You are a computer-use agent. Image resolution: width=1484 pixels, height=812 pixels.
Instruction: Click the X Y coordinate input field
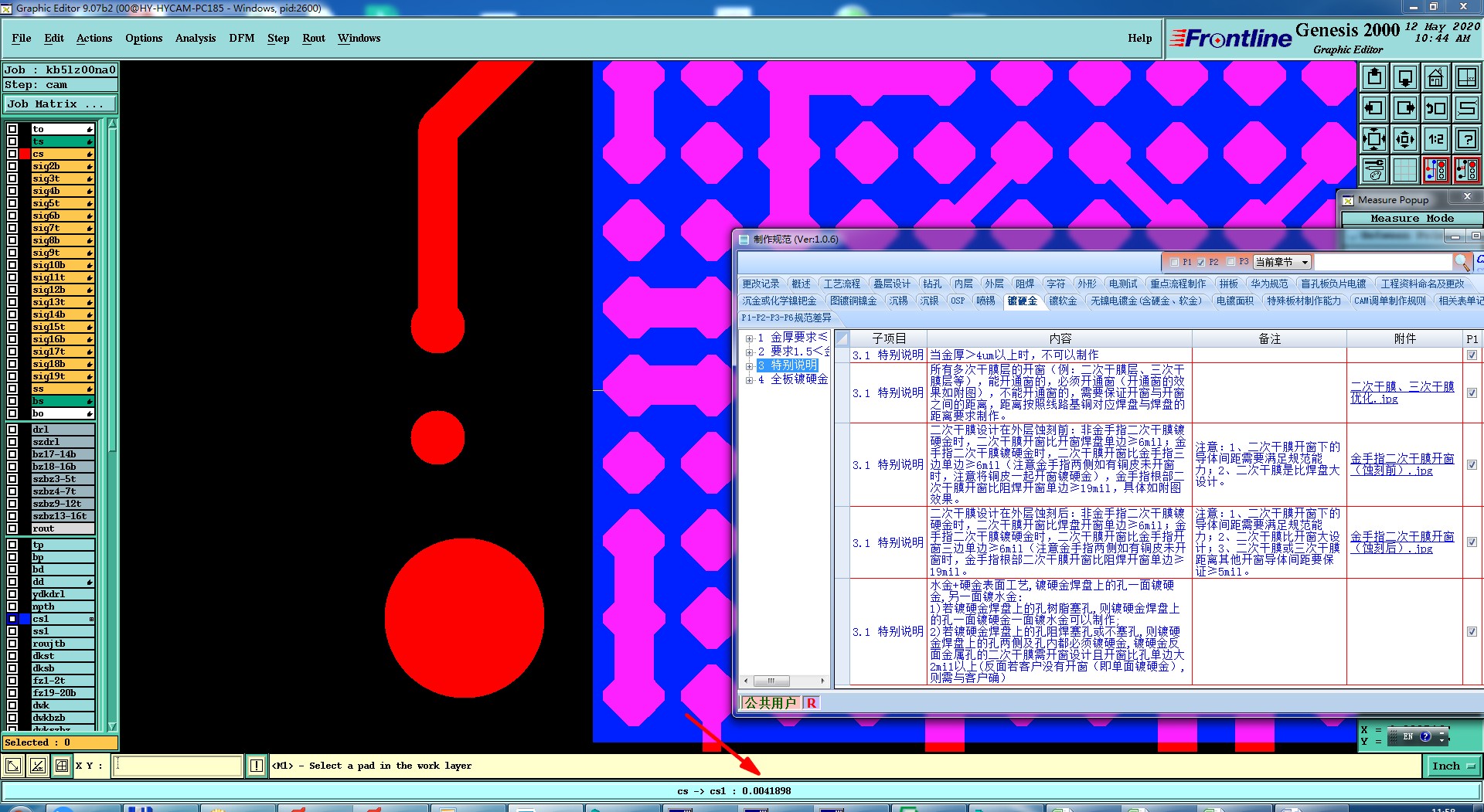tap(178, 766)
